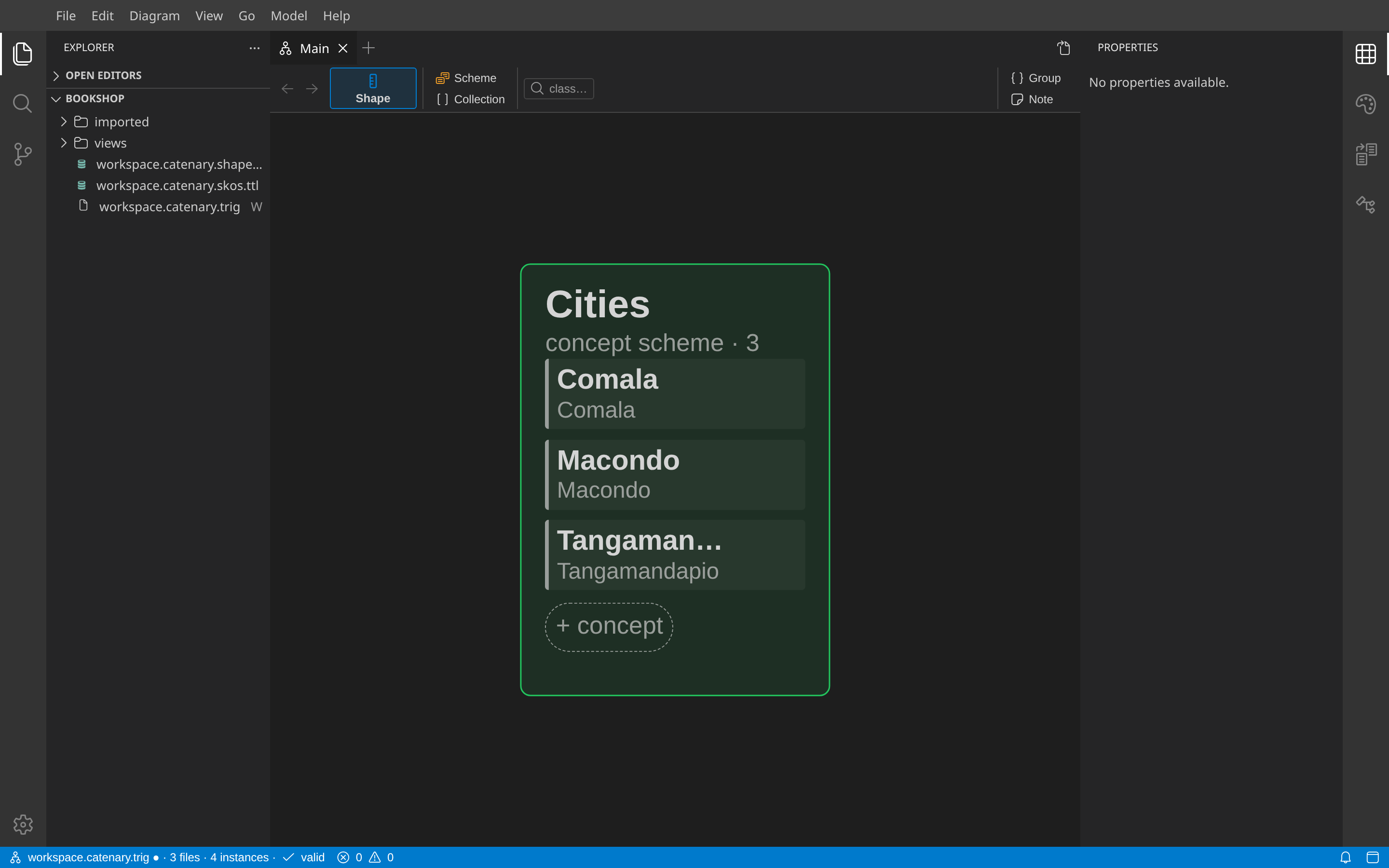
Task: Click the error count icon in status bar
Action: [343, 857]
